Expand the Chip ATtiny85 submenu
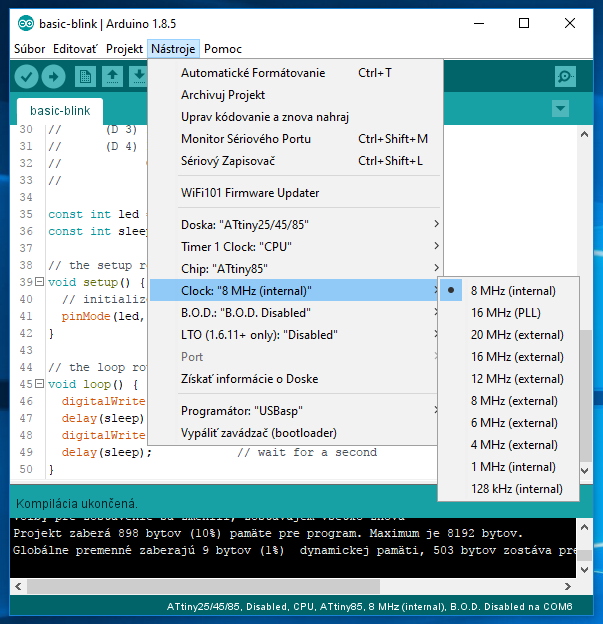Image resolution: width=603 pixels, height=624 pixels. [x=295, y=269]
